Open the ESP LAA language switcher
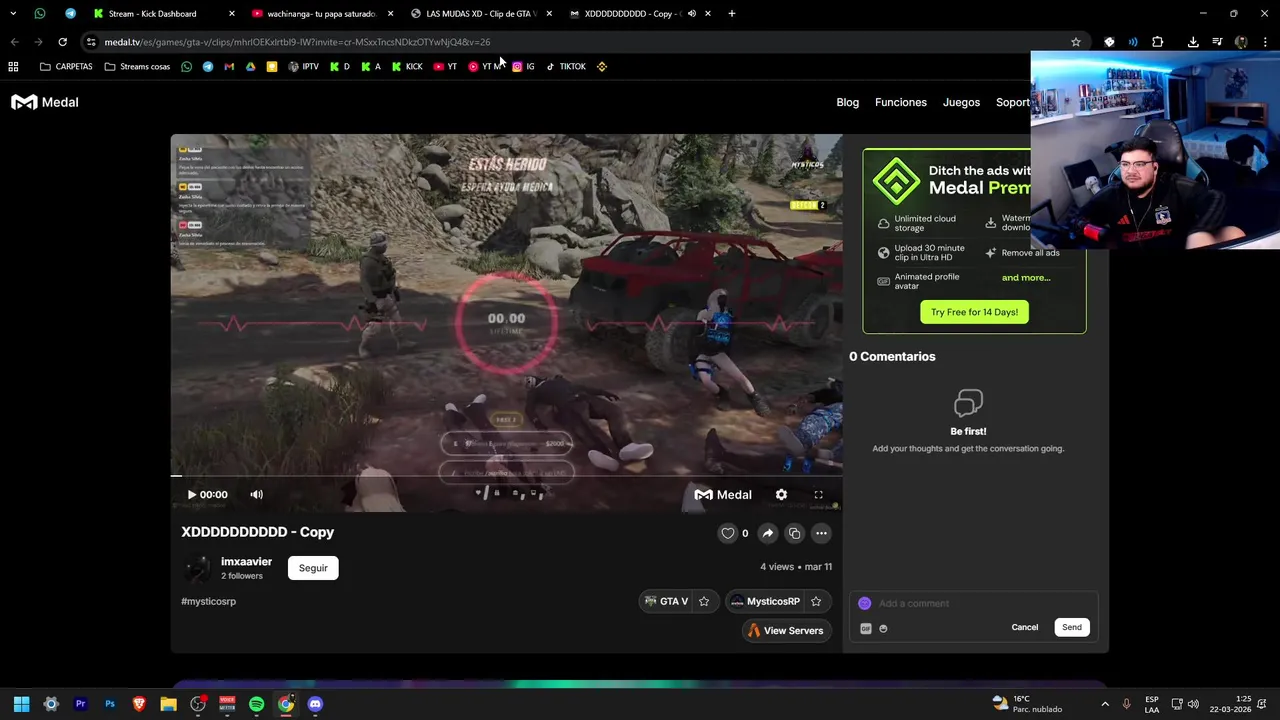 [1152, 704]
